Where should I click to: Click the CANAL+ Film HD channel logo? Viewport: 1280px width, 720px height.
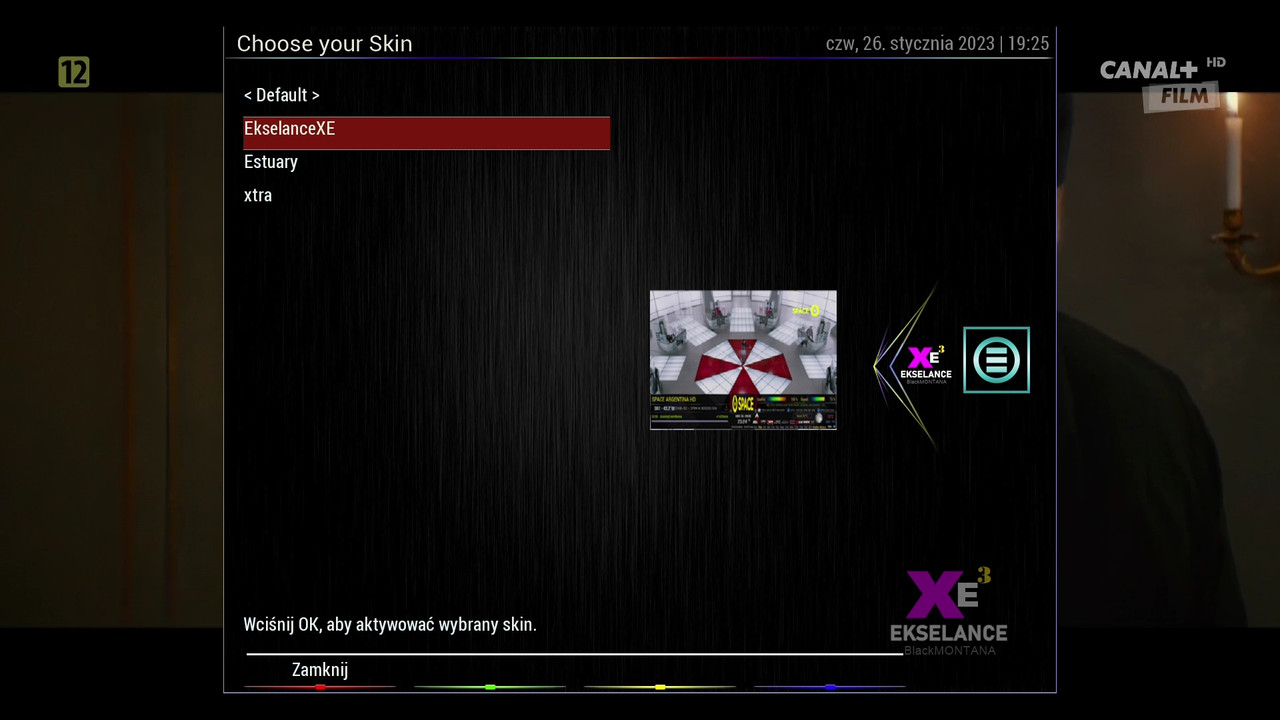pyautogui.click(x=1163, y=83)
